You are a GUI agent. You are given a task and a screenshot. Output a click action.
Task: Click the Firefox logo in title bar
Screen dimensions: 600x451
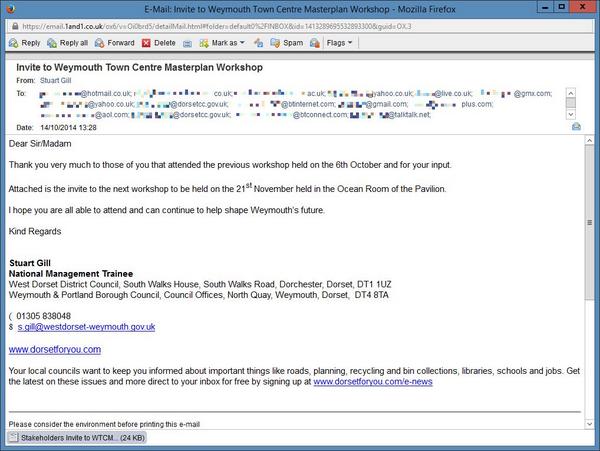coord(10,8)
